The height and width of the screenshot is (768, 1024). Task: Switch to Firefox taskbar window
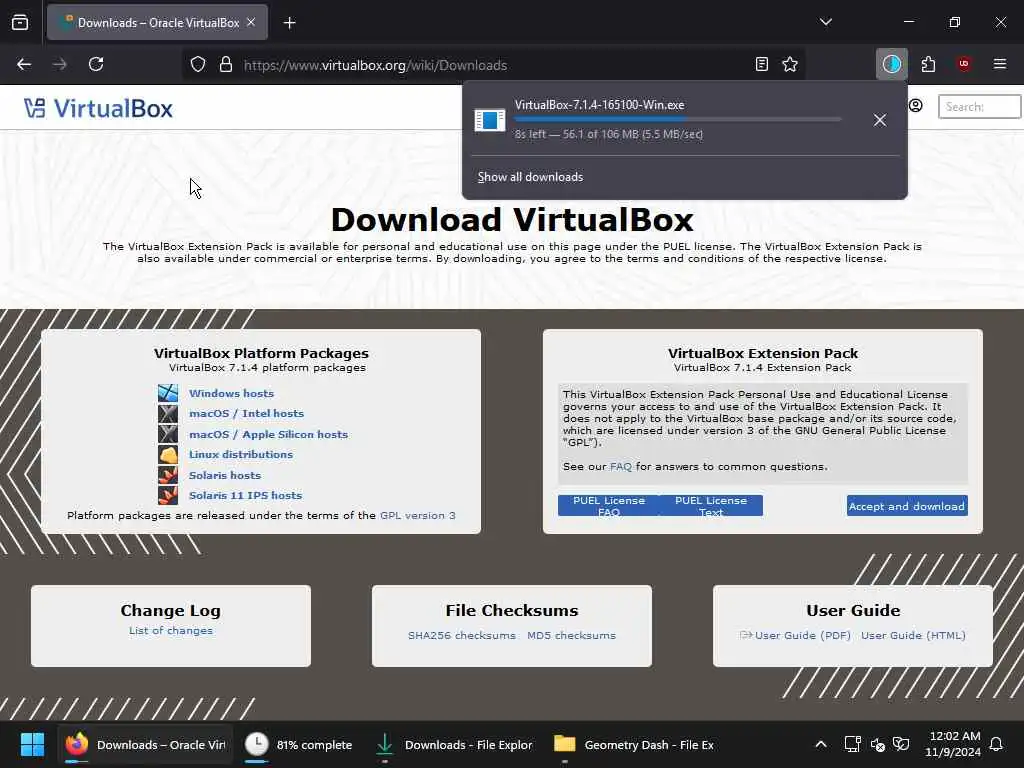145,744
